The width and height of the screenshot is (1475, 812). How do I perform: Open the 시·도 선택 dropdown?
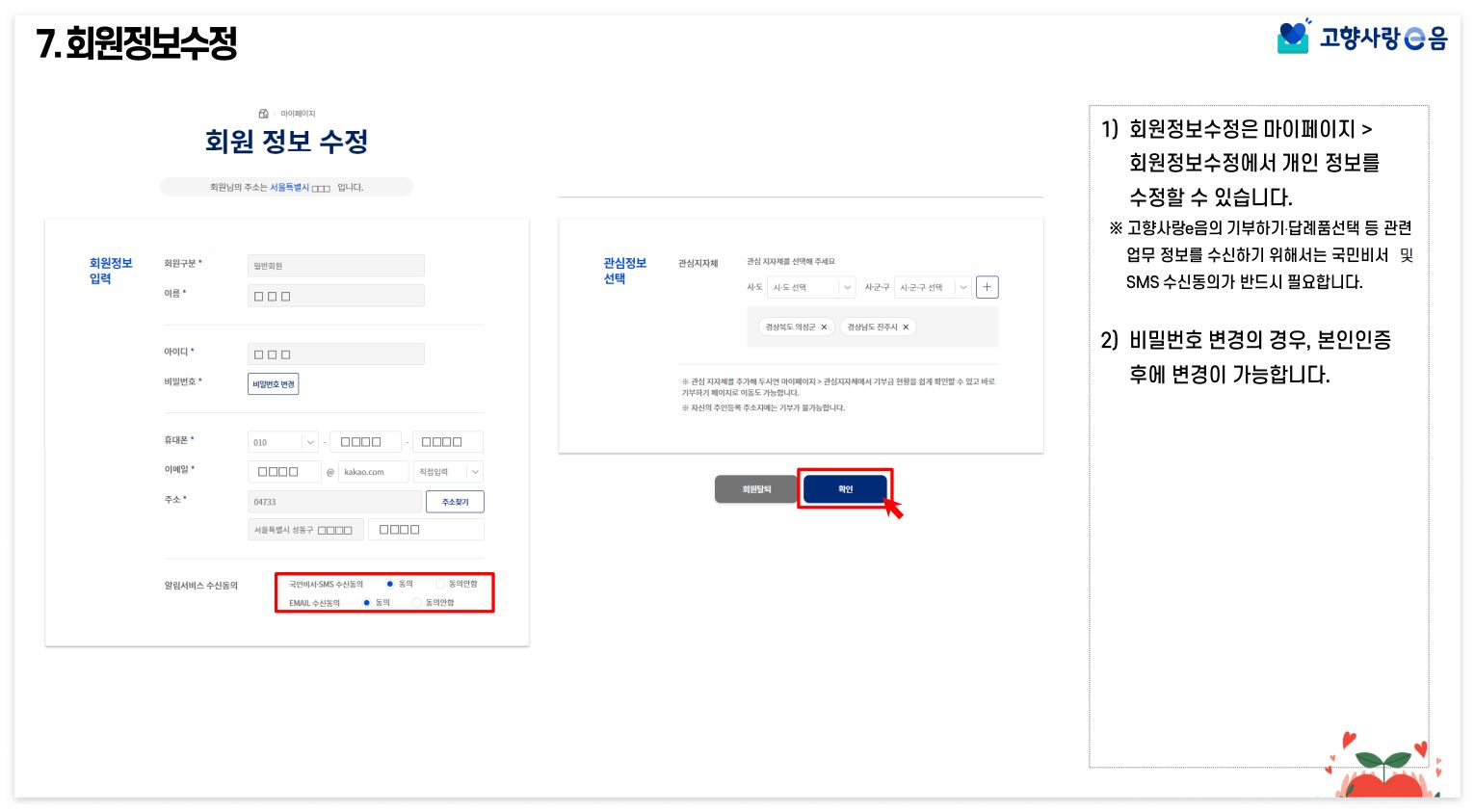(811, 286)
